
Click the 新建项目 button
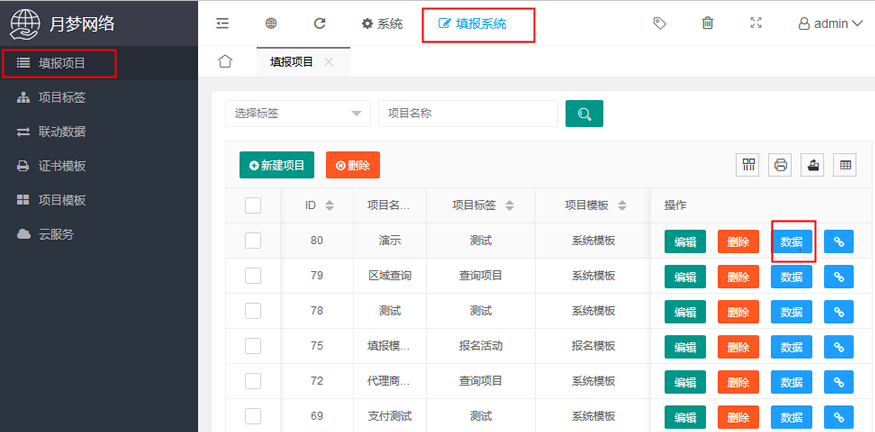(x=277, y=165)
